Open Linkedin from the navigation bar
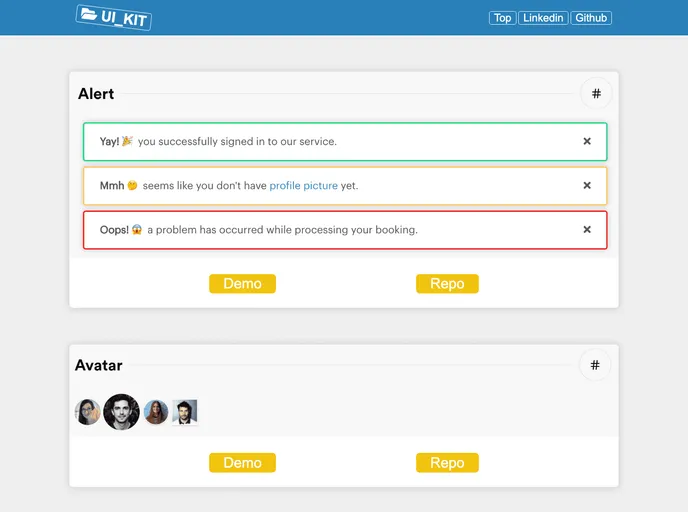This screenshot has height=512, width=688. (543, 18)
